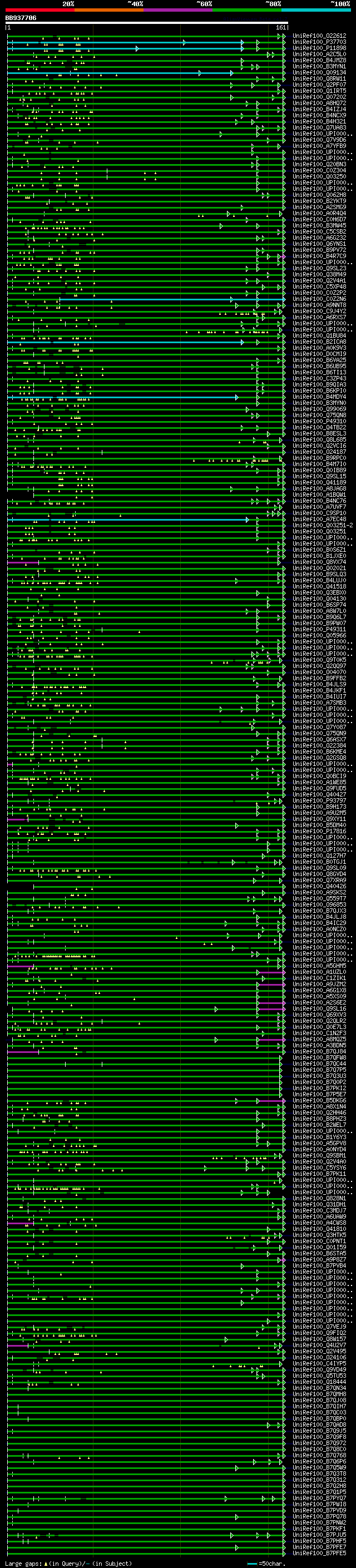Click the UniRef100_Q09134 hit label
The image size is (356, 1568).
click(x=319, y=72)
